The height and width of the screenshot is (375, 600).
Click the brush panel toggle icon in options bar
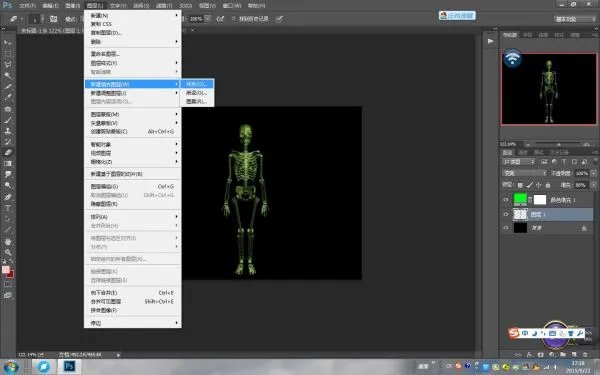pyautogui.click(x=54, y=19)
